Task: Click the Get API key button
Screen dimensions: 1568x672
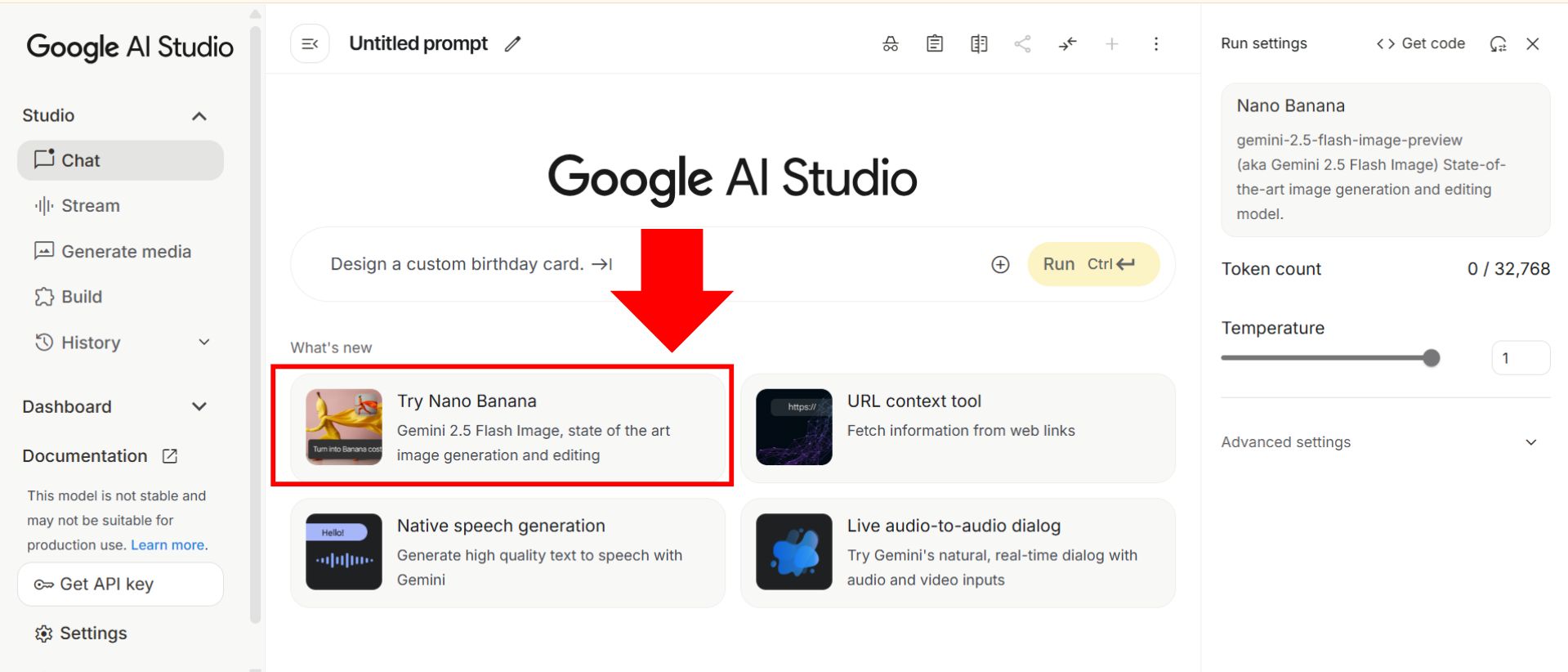Action: click(120, 584)
